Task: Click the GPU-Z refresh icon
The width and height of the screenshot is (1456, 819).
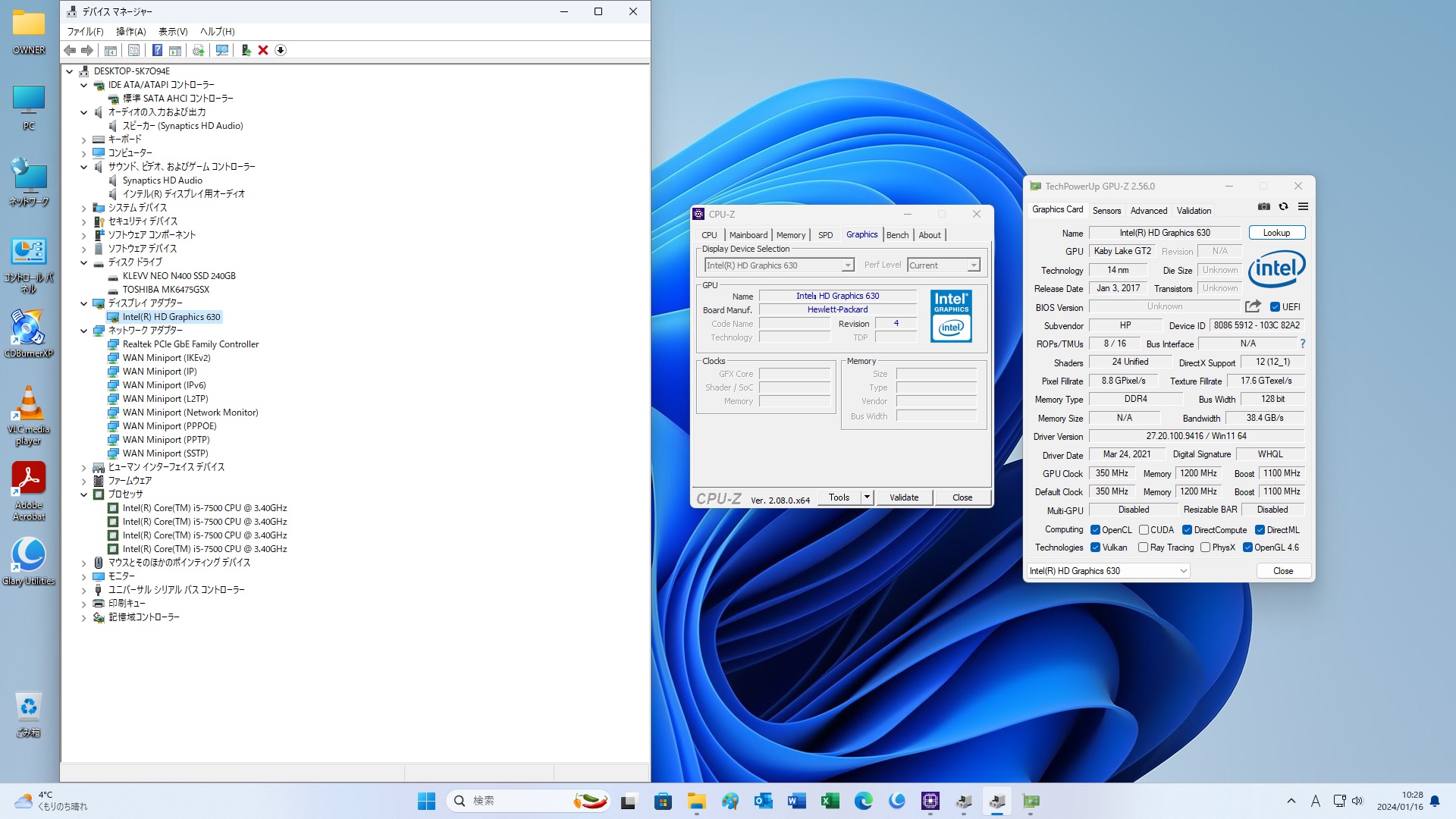Action: click(1283, 206)
